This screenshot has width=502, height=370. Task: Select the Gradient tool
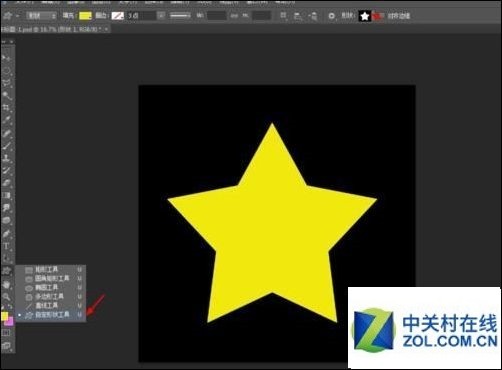[x=7, y=195]
